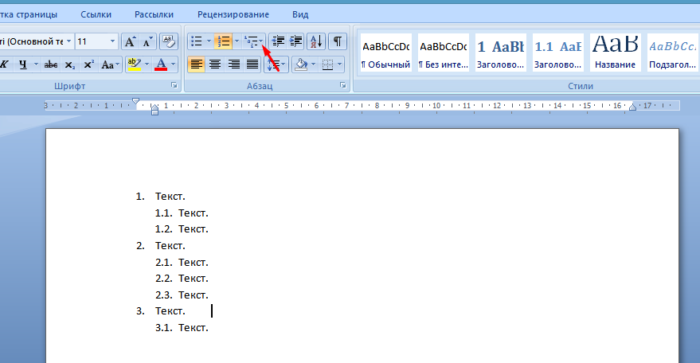Place cursor in list item 2.1. Текст.
Viewport: 700px width, 363px height.
coord(193,262)
